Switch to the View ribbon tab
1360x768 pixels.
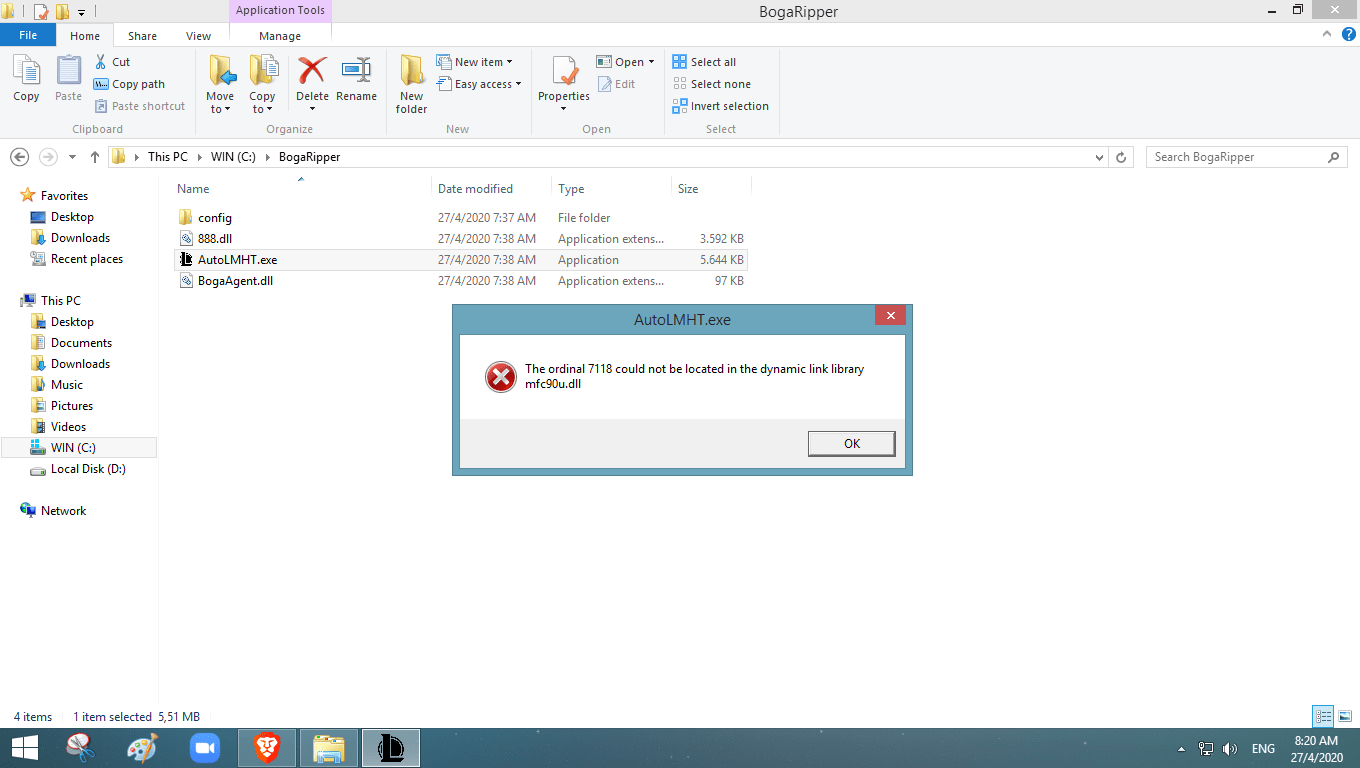click(x=198, y=36)
